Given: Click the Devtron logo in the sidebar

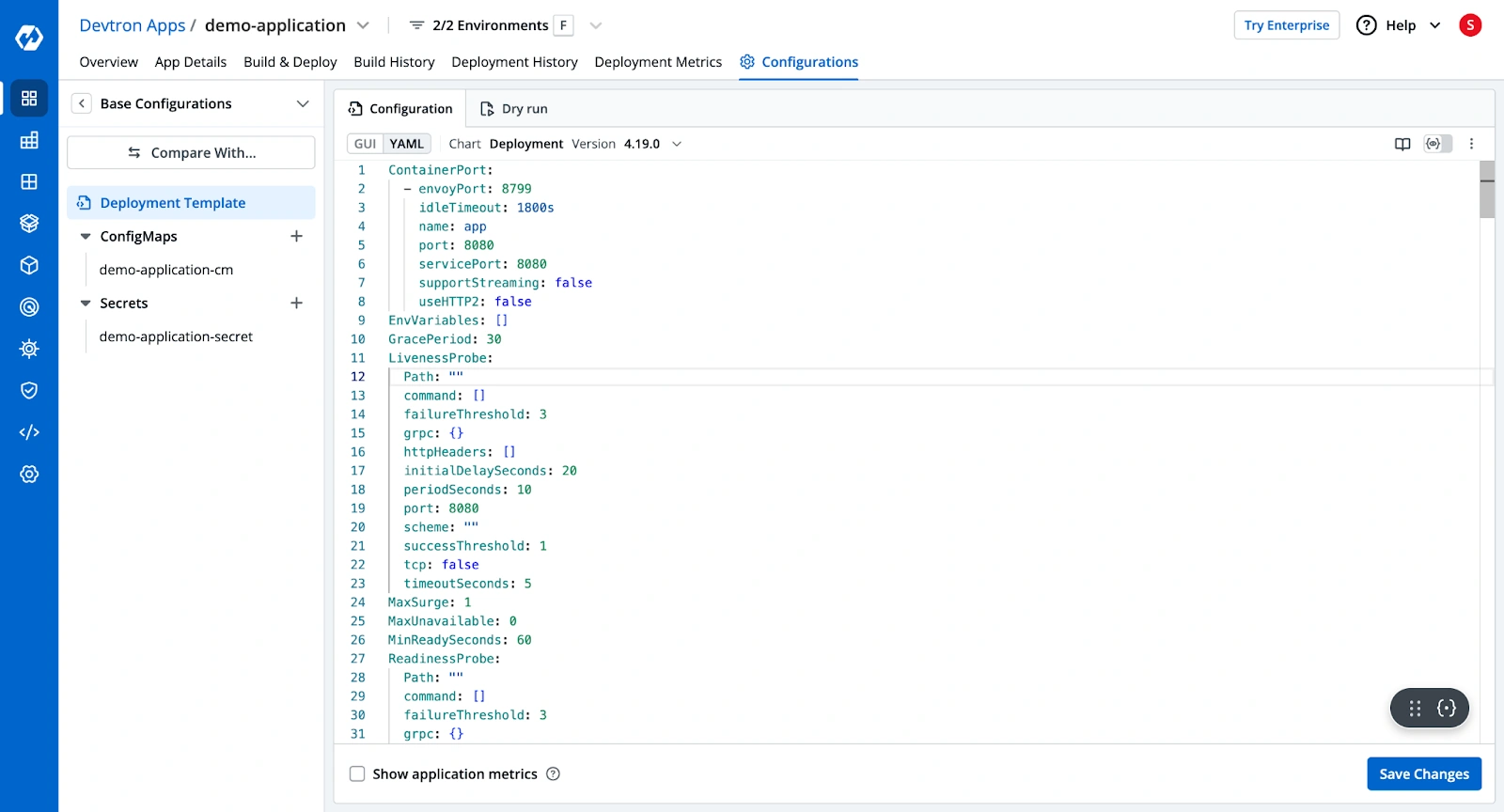Looking at the screenshot, I should 29,38.
